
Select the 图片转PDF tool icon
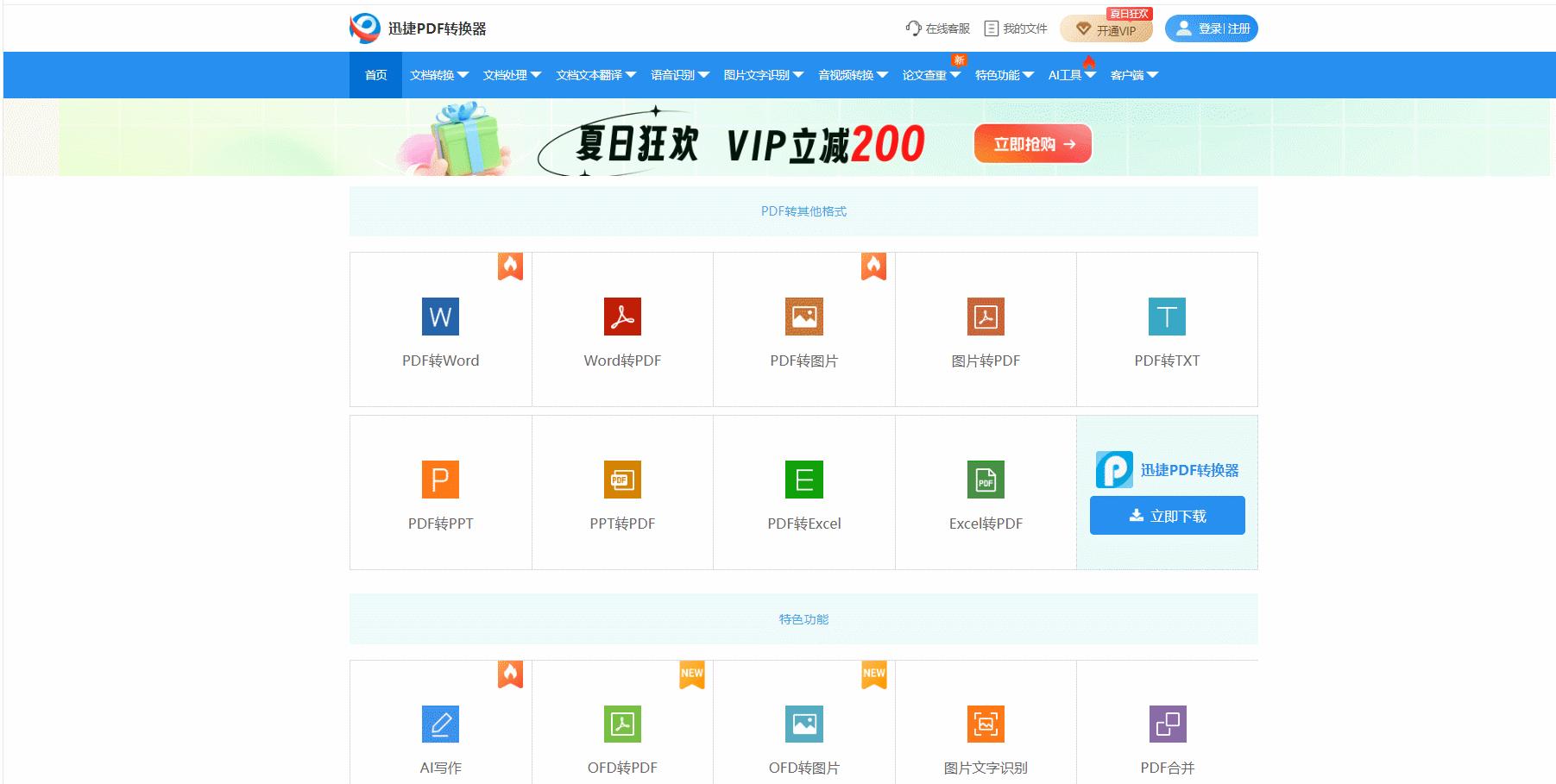click(x=986, y=317)
